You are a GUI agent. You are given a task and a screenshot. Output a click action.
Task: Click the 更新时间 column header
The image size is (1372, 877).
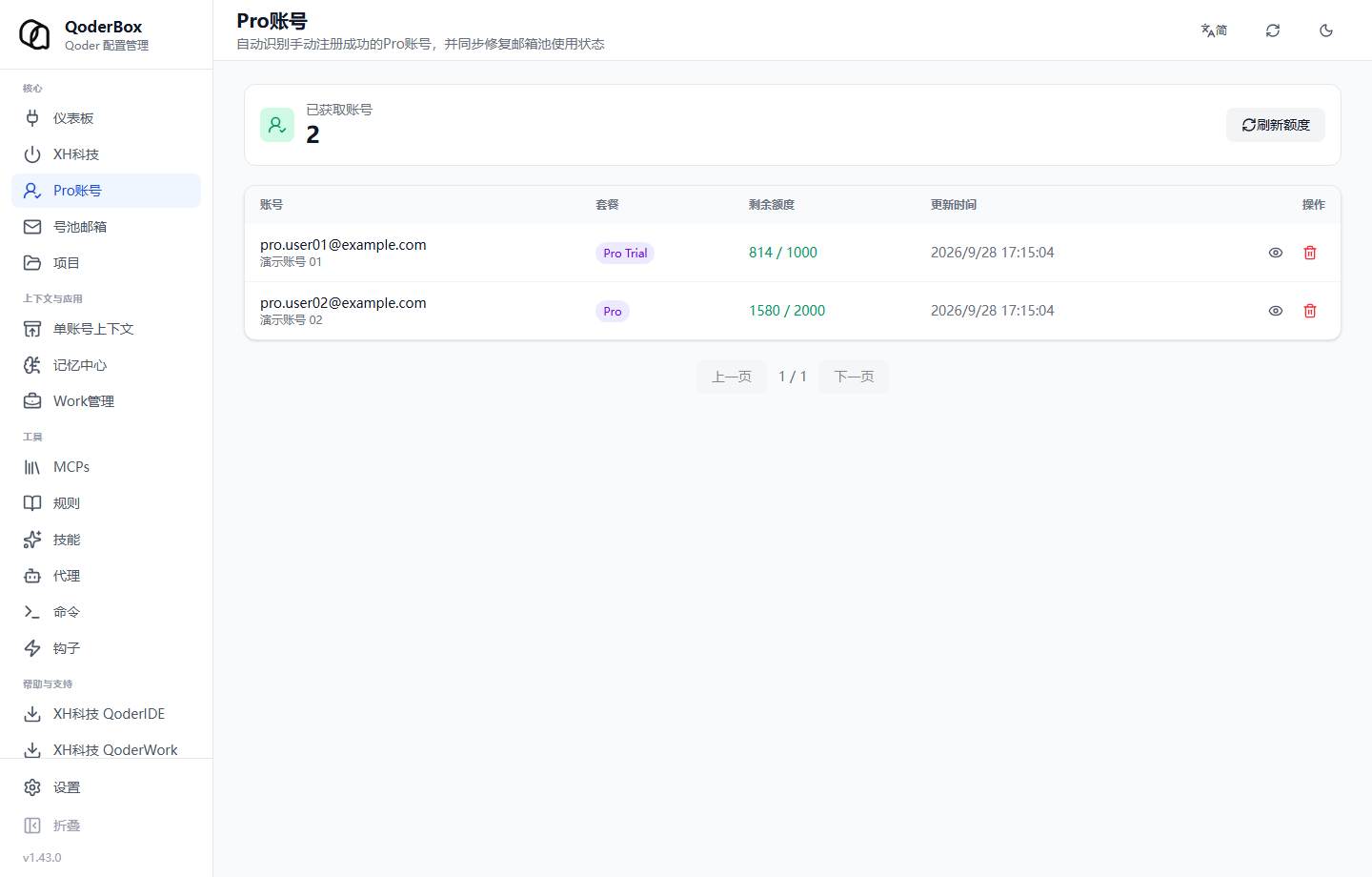point(954,205)
